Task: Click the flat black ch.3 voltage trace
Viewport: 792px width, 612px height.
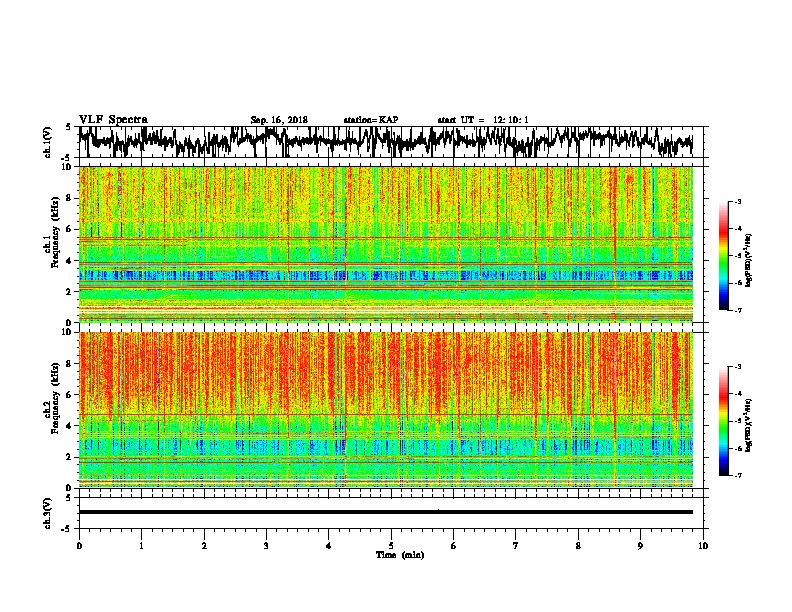Action: [385, 512]
